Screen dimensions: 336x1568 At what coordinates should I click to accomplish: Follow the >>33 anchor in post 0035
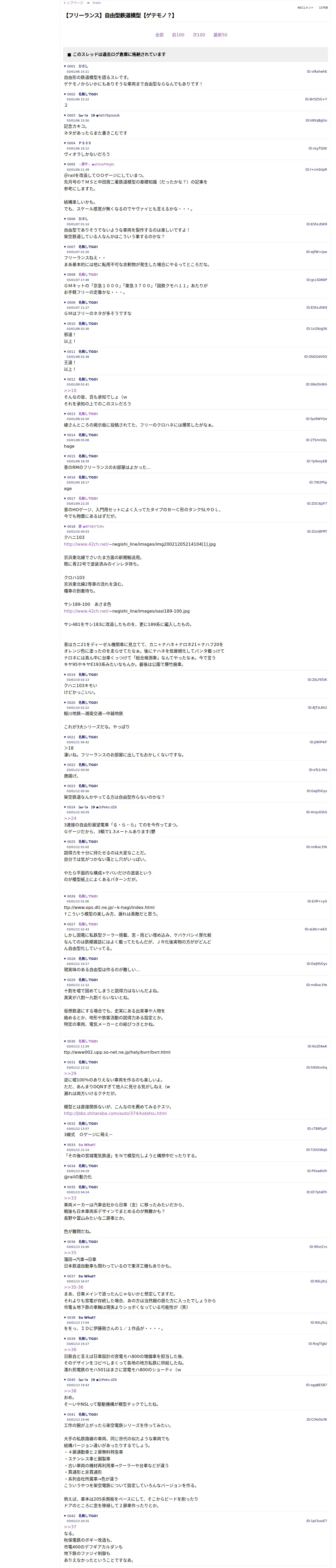70,1198
